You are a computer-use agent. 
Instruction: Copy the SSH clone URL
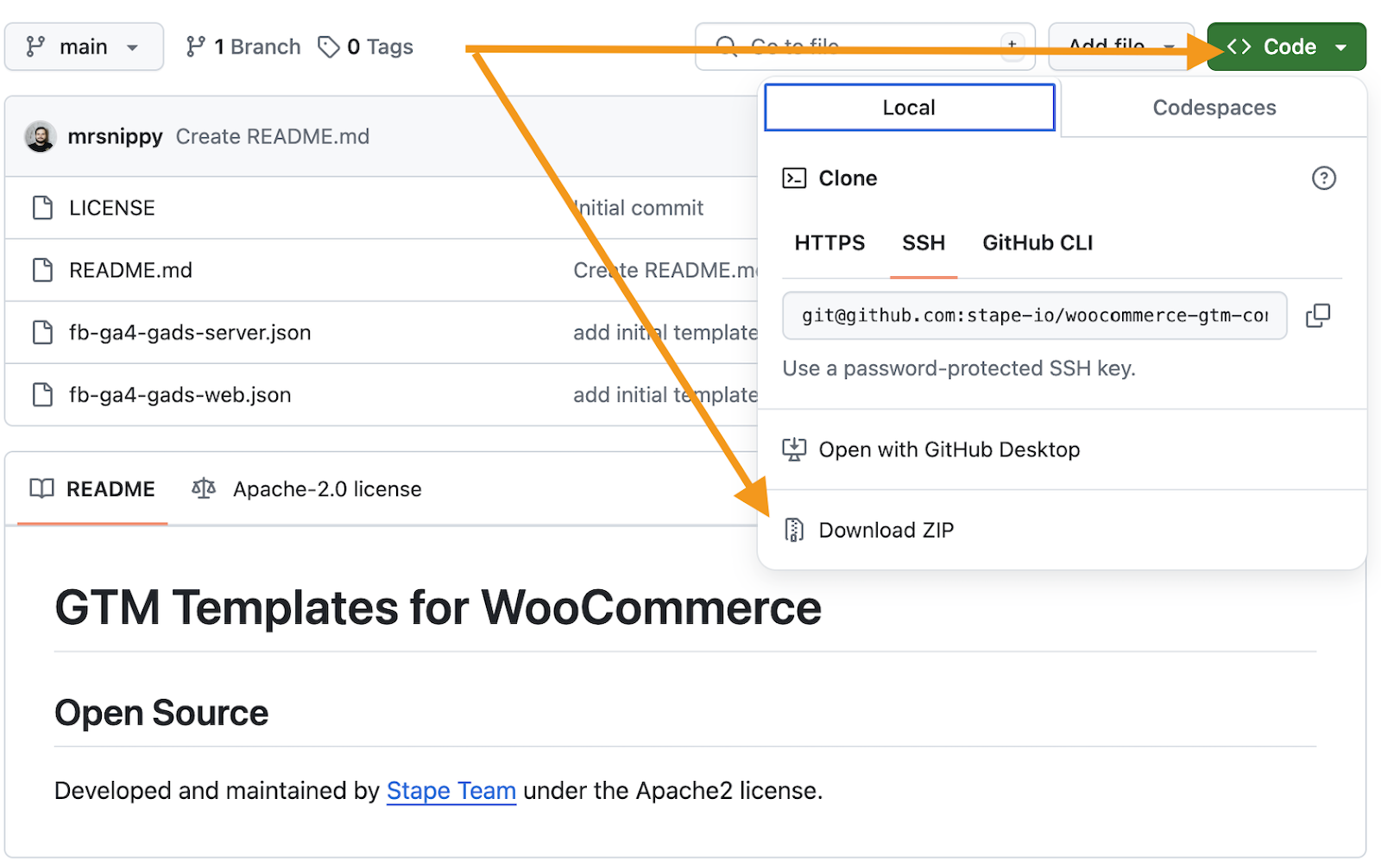point(1318,316)
